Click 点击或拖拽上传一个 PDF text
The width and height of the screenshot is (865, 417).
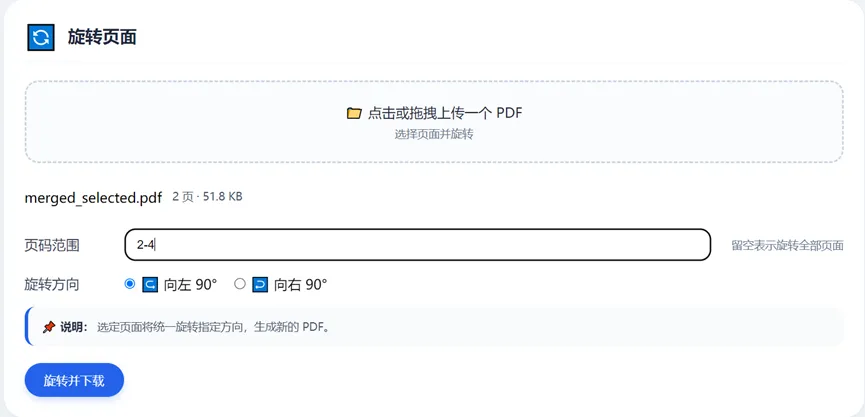pos(445,113)
